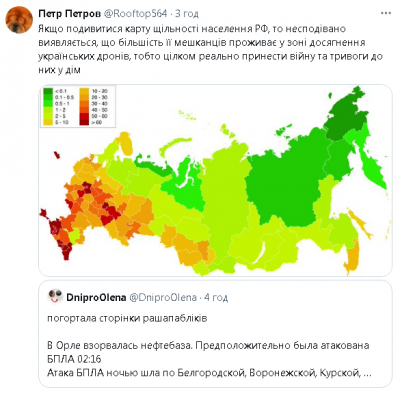
Task: Click the '10 - 20' orange legend swatch
Action: point(84,91)
